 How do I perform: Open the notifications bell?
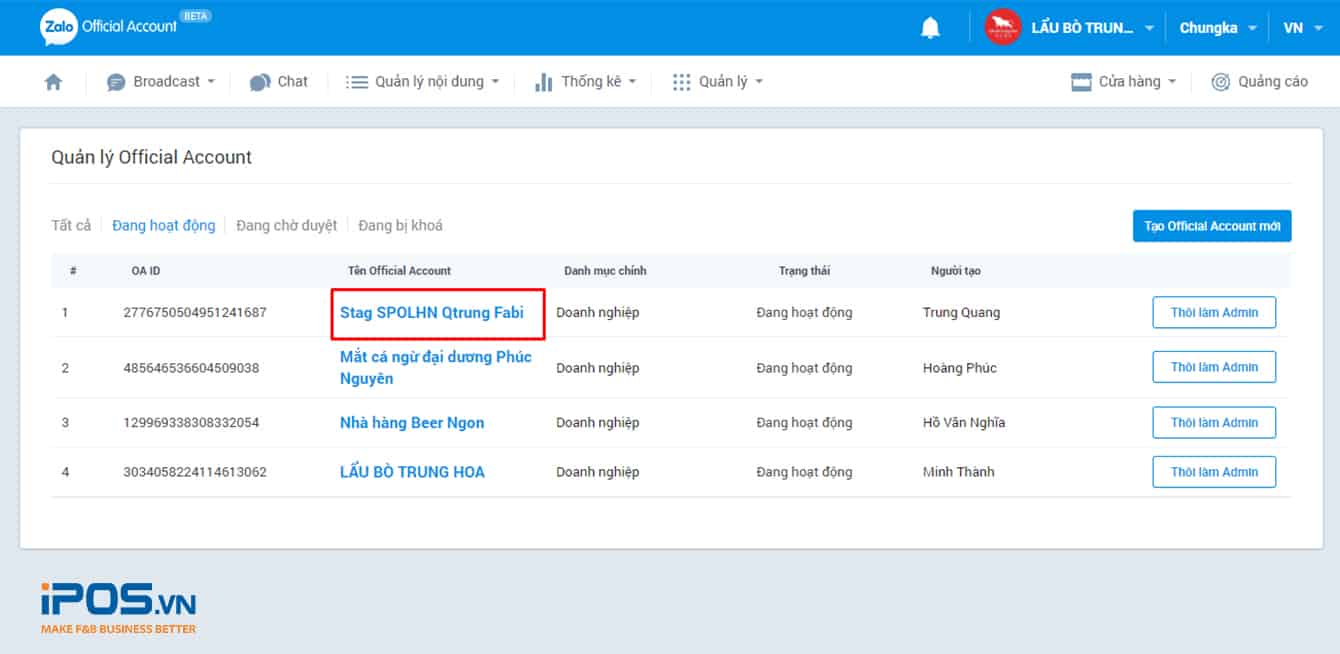pyautogui.click(x=929, y=27)
